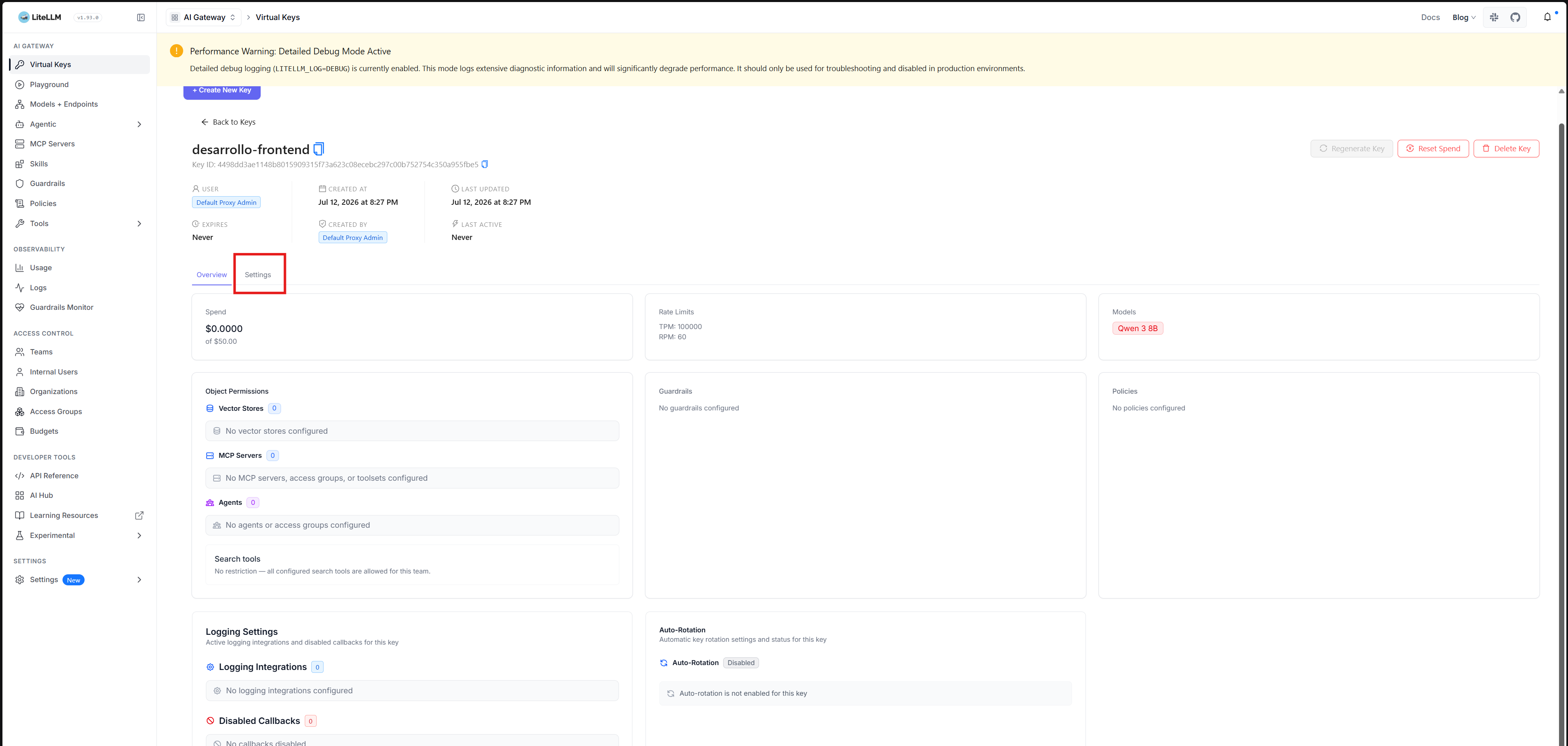Click the version v1.93.0 label
The image size is (1568, 746).
point(88,18)
